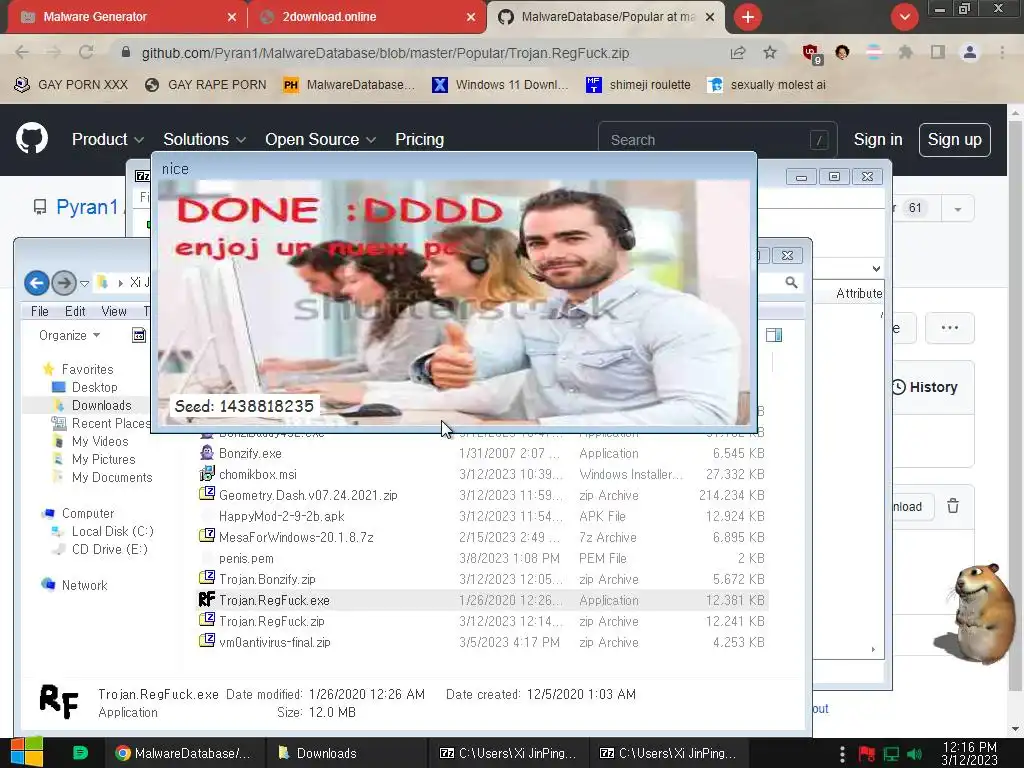The width and height of the screenshot is (1024, 768).
Task: Open the Organize dropdown in Explorer
Action: click(69, 335)
